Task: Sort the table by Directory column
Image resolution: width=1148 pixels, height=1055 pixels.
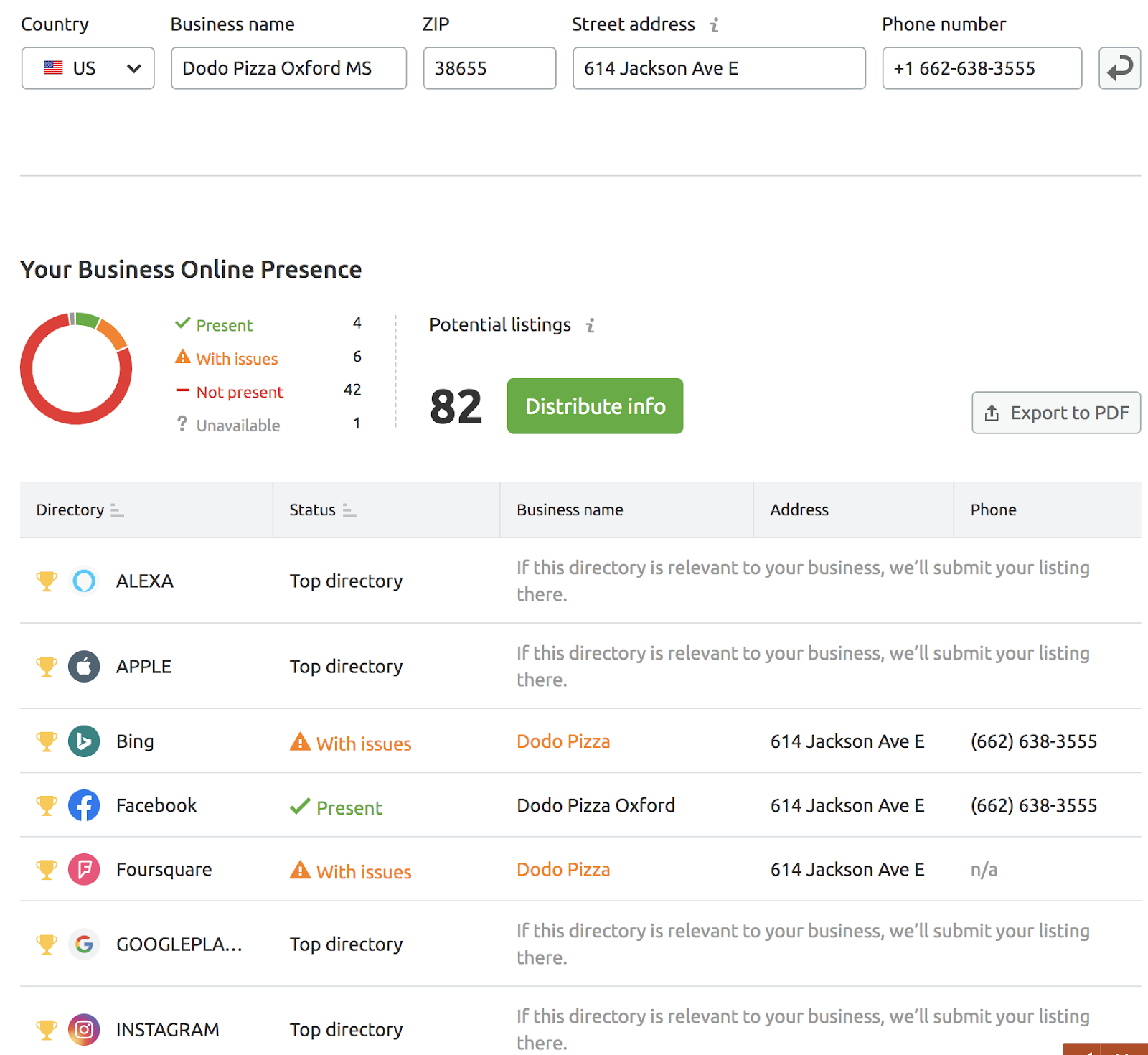Action: click(118, 511)
